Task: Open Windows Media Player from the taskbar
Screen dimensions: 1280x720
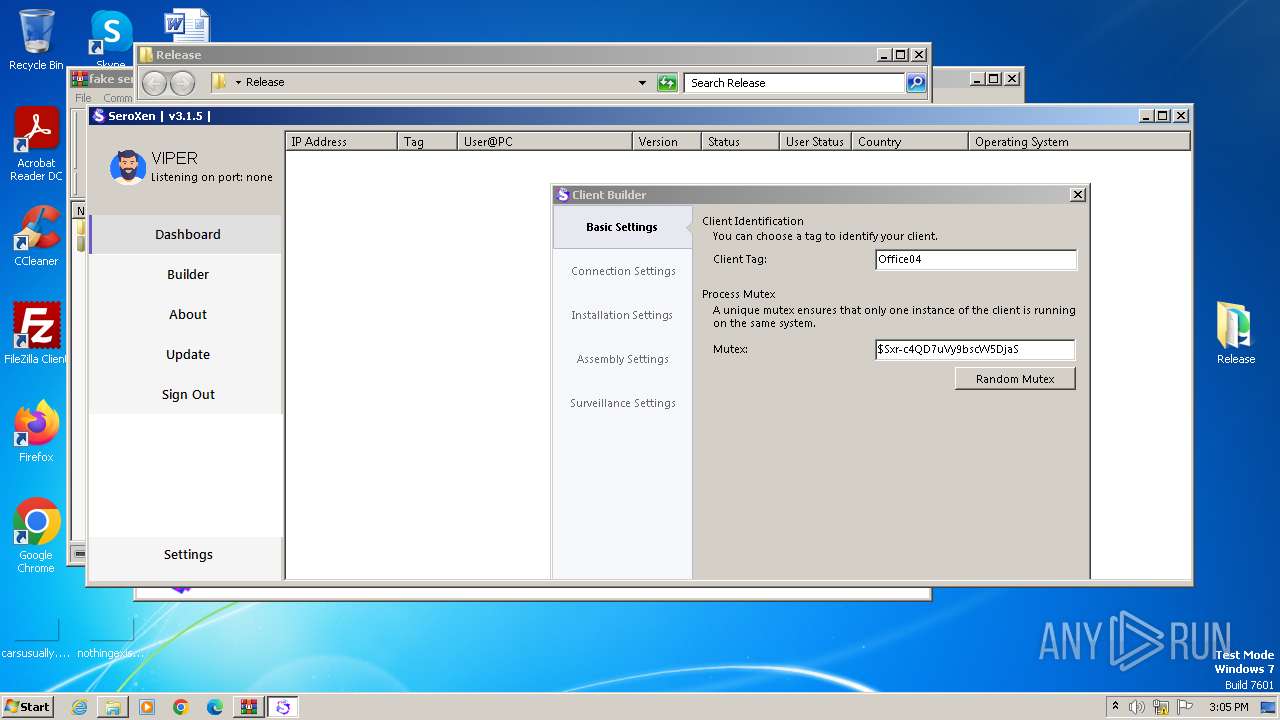Action: (147, 707)
